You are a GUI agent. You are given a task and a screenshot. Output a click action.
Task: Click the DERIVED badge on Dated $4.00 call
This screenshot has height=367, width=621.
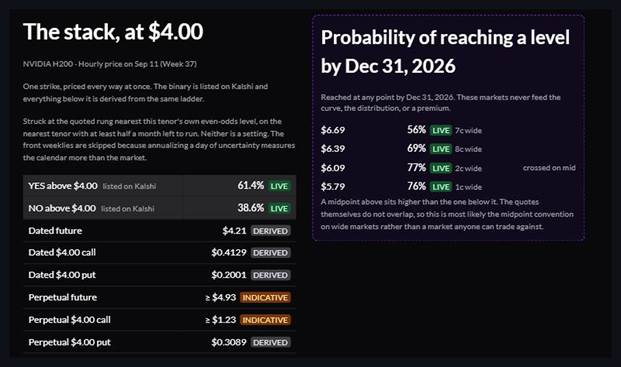(270, 253)
